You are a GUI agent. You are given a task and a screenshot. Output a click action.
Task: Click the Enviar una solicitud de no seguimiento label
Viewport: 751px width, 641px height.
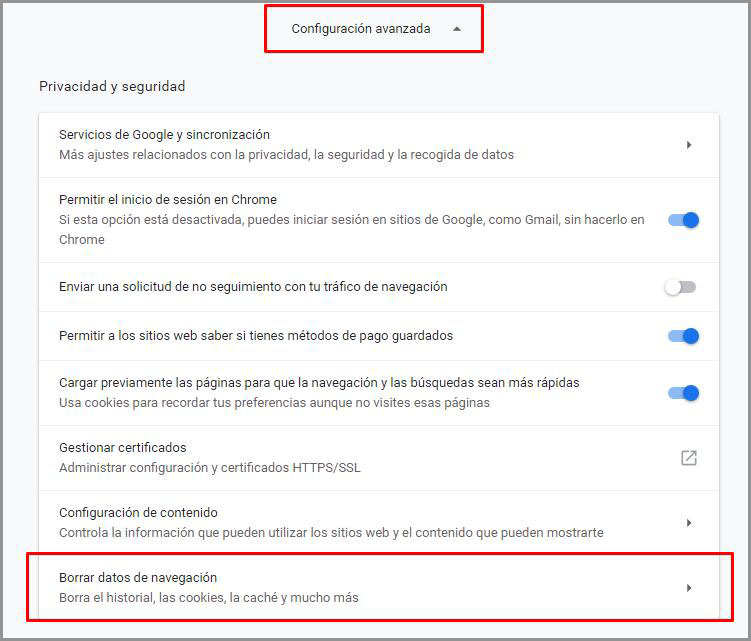click(x=253, y=287)
